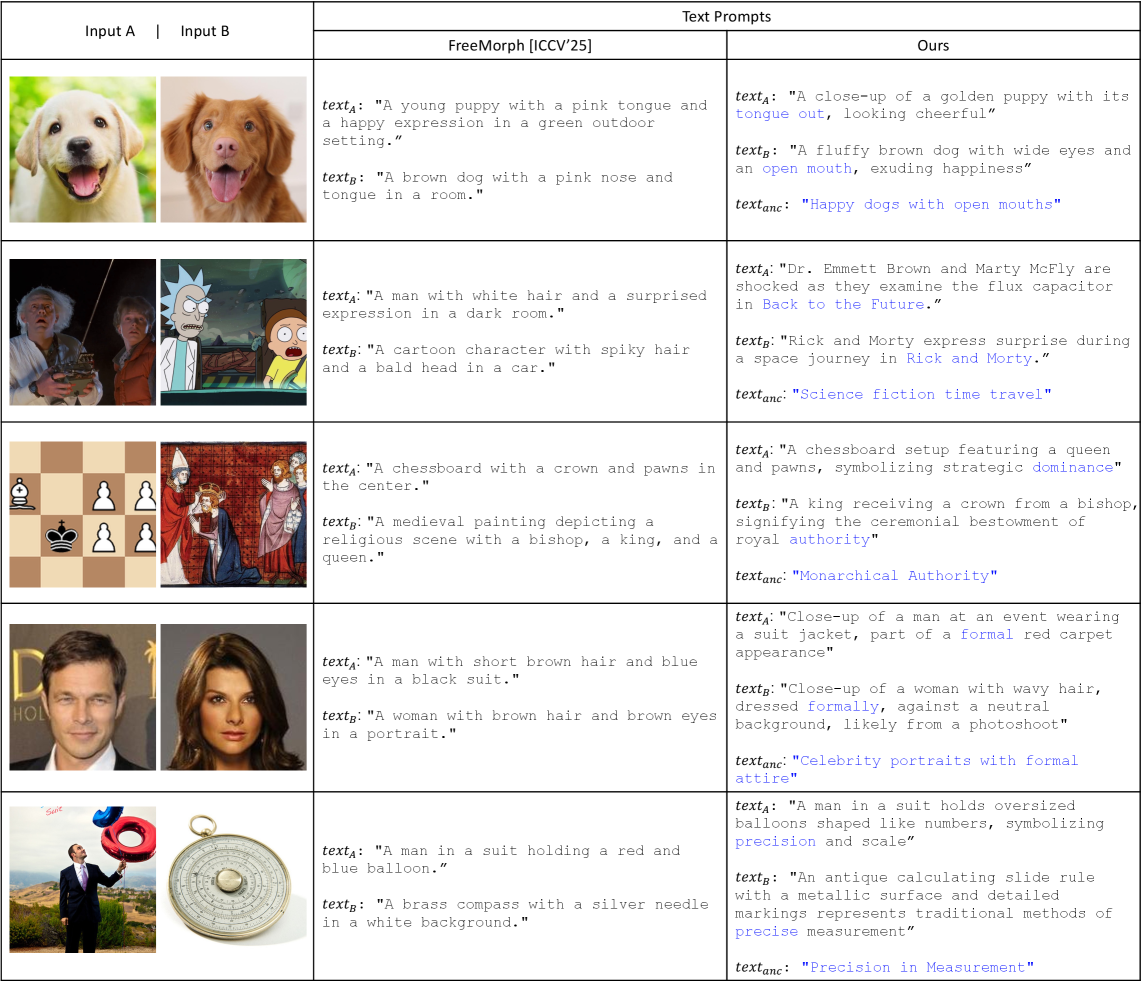Click the "Celebrity portraits with formal" blue text
This screenshot has width=1142, height=986.
938,761
